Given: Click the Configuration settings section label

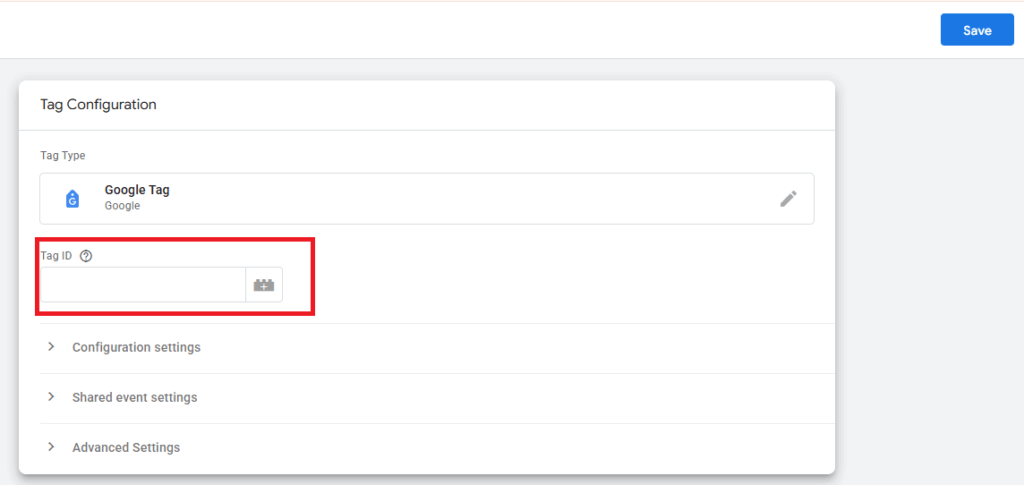Looking at the screenshot, I should point(136,347).
